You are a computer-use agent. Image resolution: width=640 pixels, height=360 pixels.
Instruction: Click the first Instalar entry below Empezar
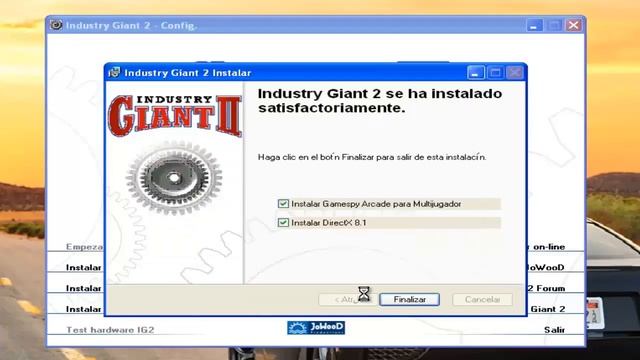(84, 267)
